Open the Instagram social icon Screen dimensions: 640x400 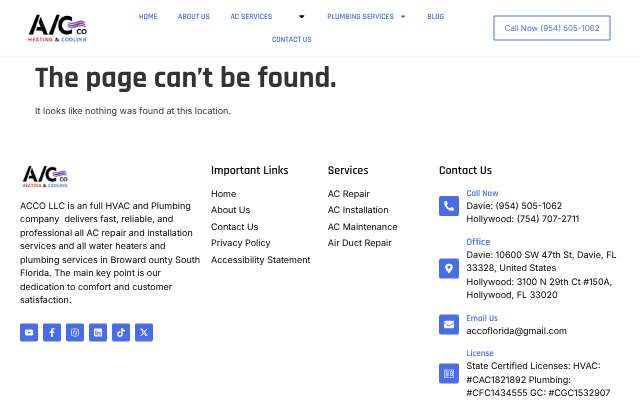click(75, 332)
